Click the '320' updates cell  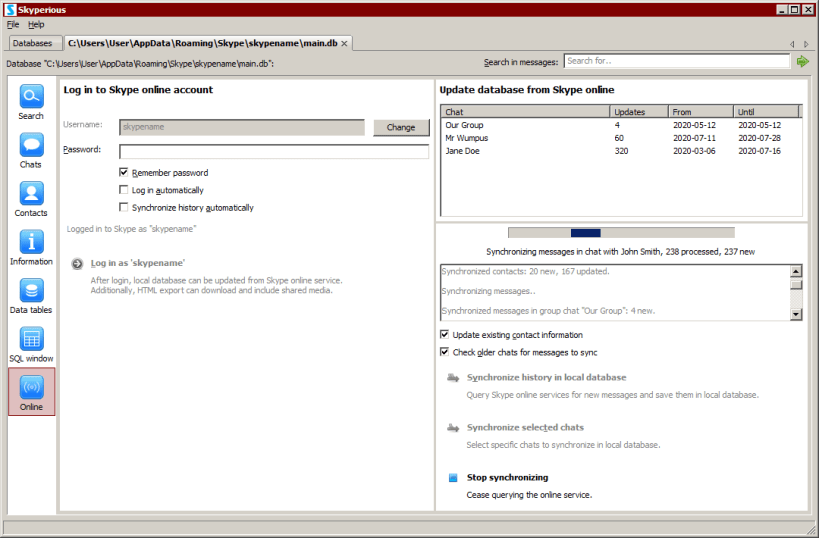tap(621, 151)
